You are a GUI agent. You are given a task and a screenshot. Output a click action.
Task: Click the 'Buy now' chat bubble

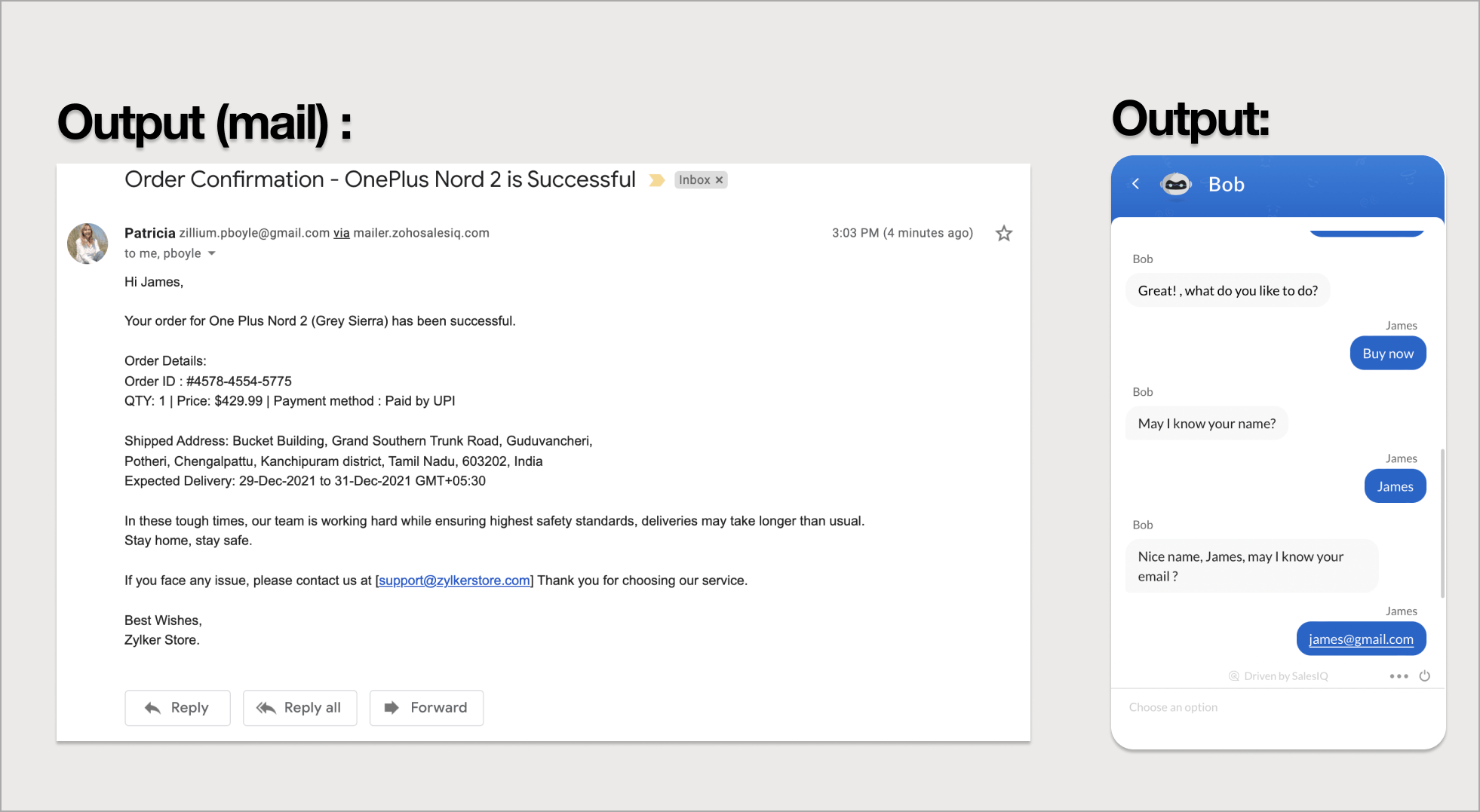(1388, 354)
